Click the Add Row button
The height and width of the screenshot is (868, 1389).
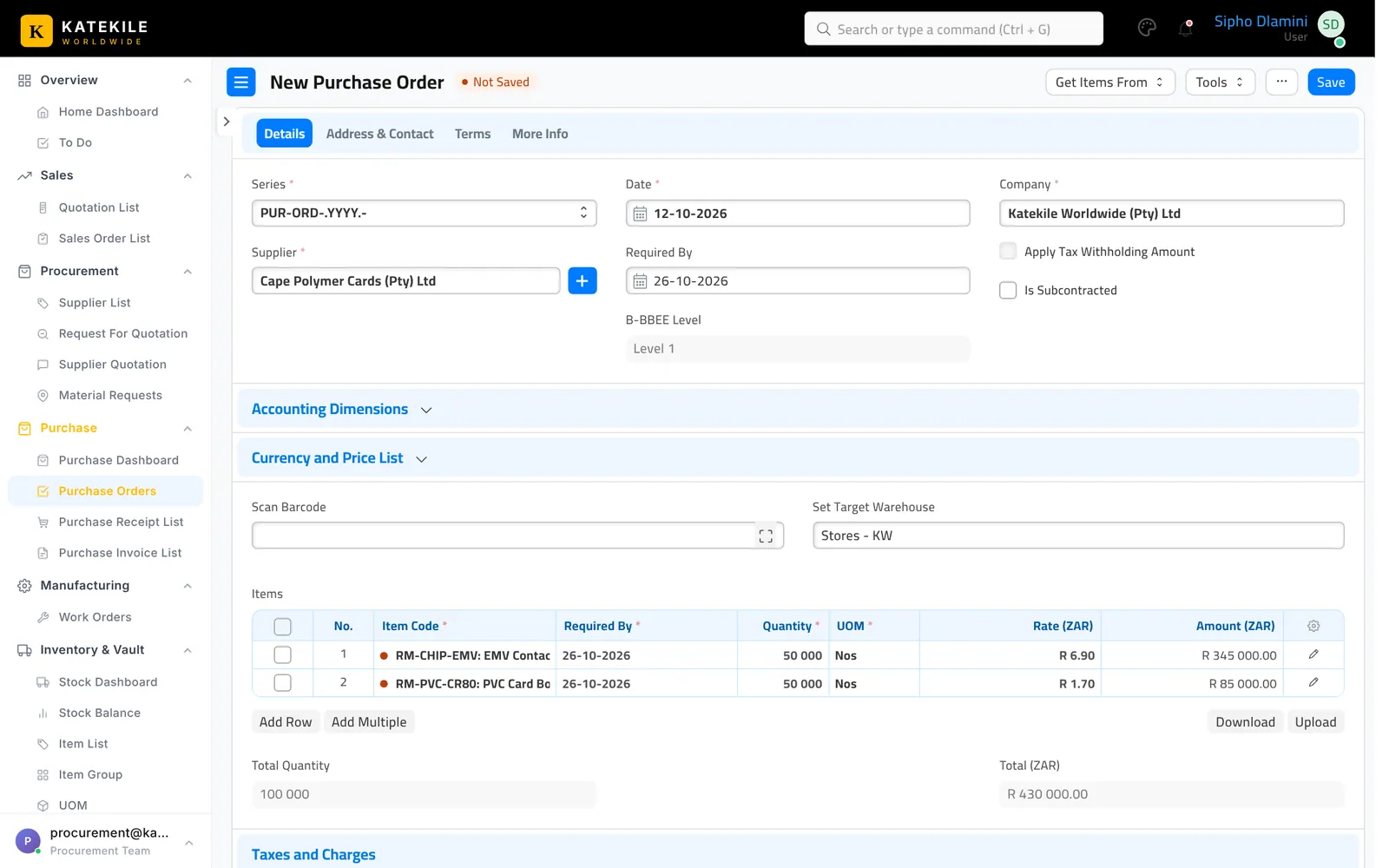[285, 722]
